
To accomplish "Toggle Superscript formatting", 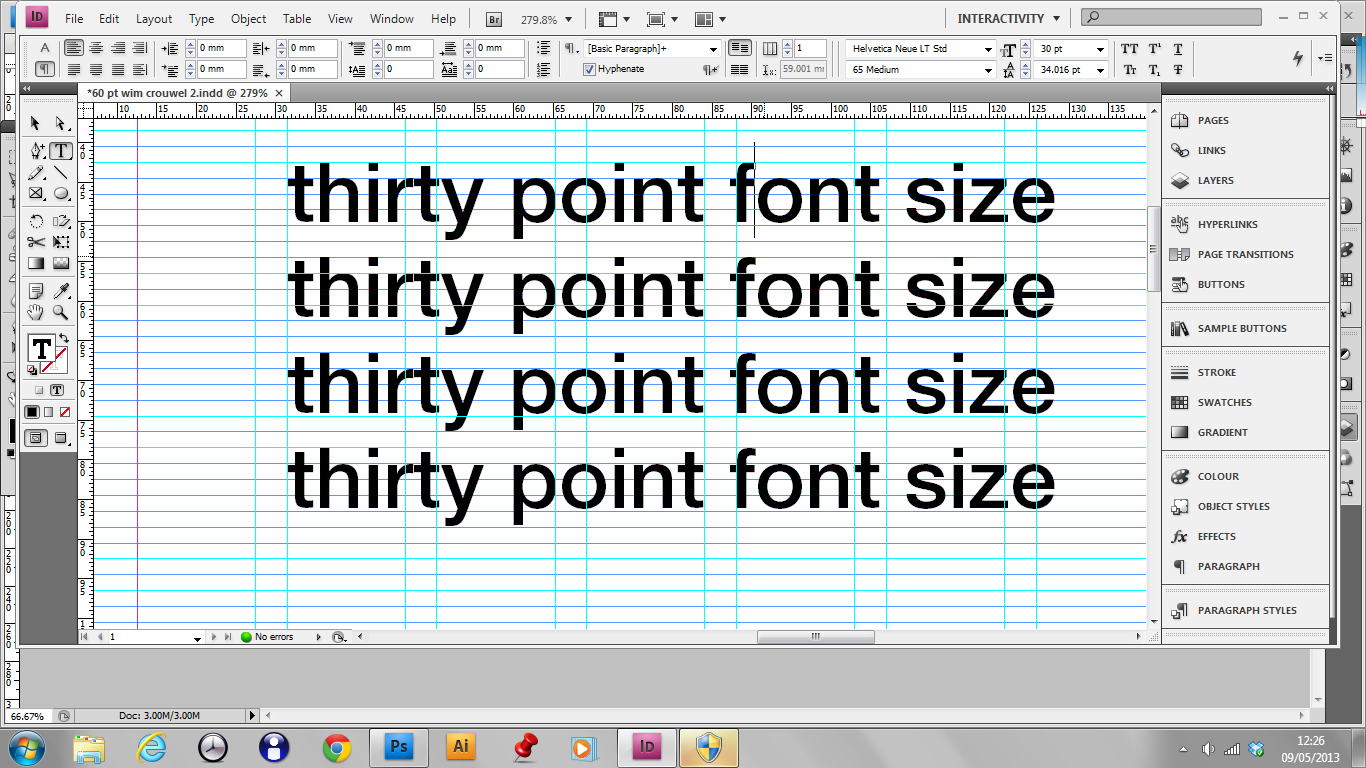I will tap(1154, 49).
